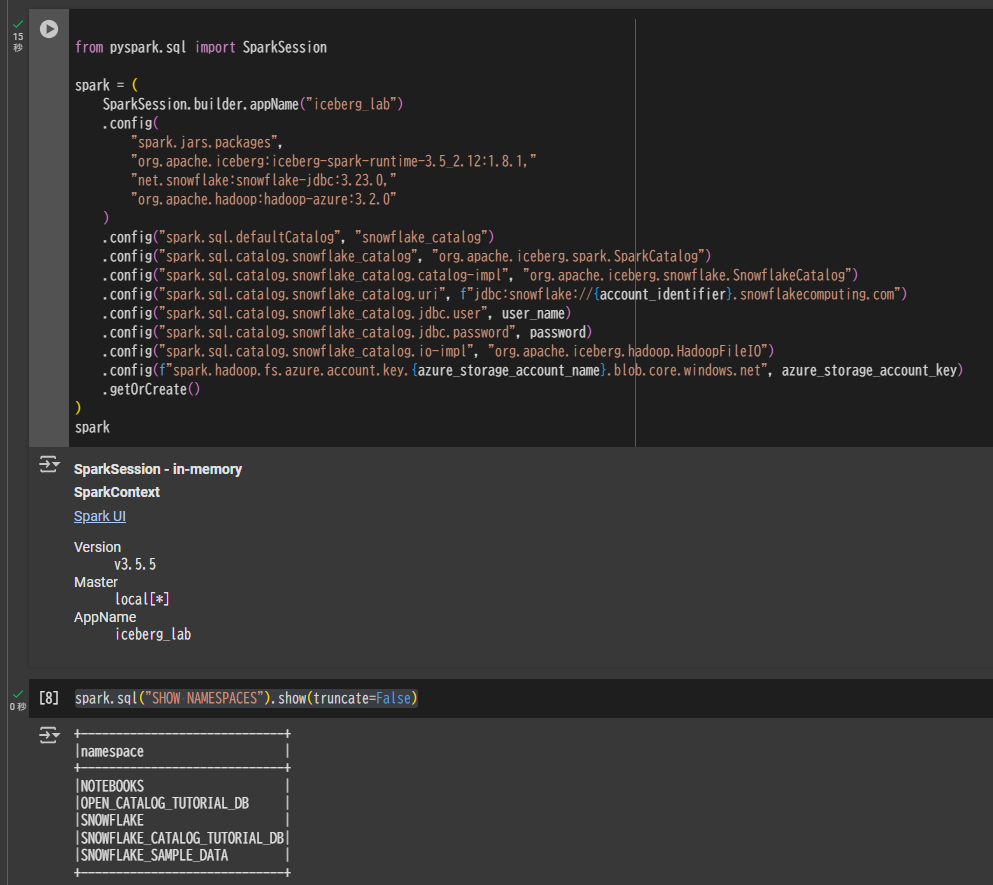
Task: Click the AppName value 'iceberg_lab'
Action: click(x=153, y=634)
